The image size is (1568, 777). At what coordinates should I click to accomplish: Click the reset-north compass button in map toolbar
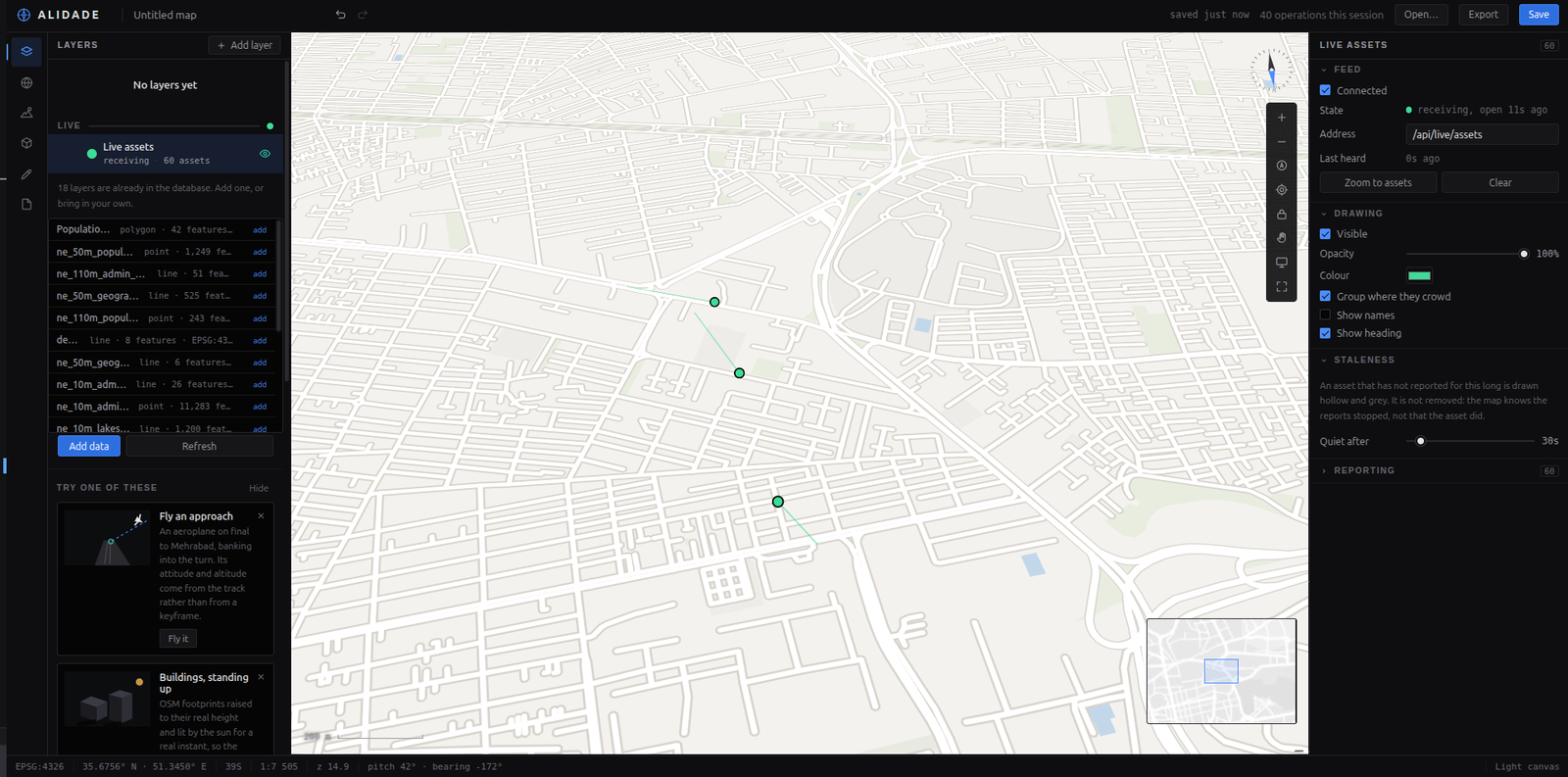(x=1281, y=166)
